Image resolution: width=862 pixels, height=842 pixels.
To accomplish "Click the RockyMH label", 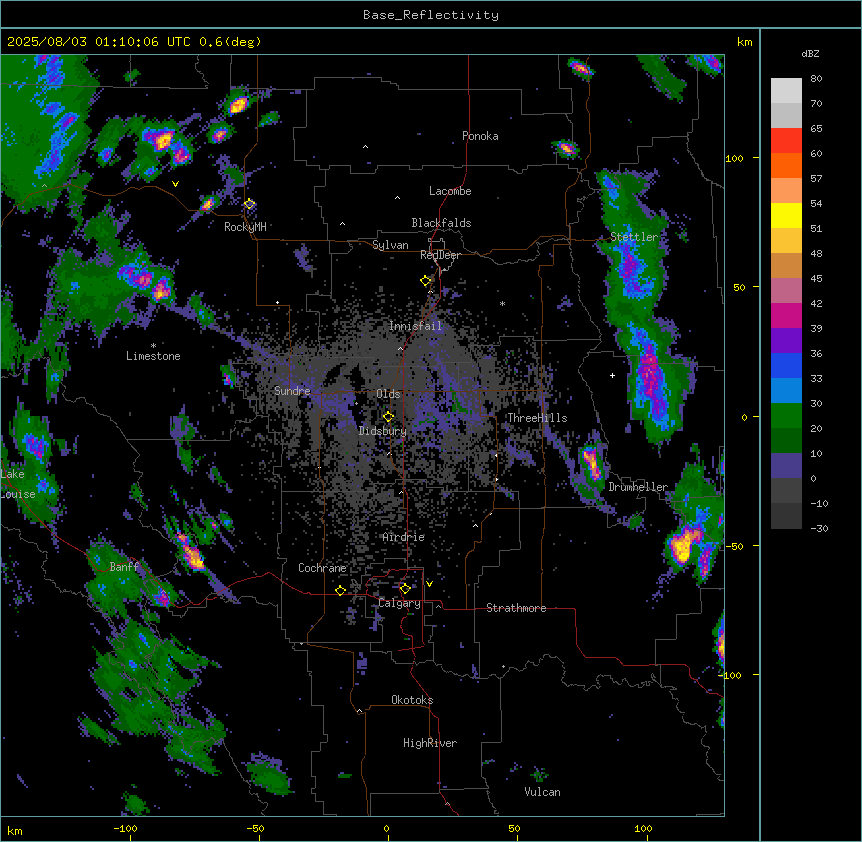I will (245, 227).
